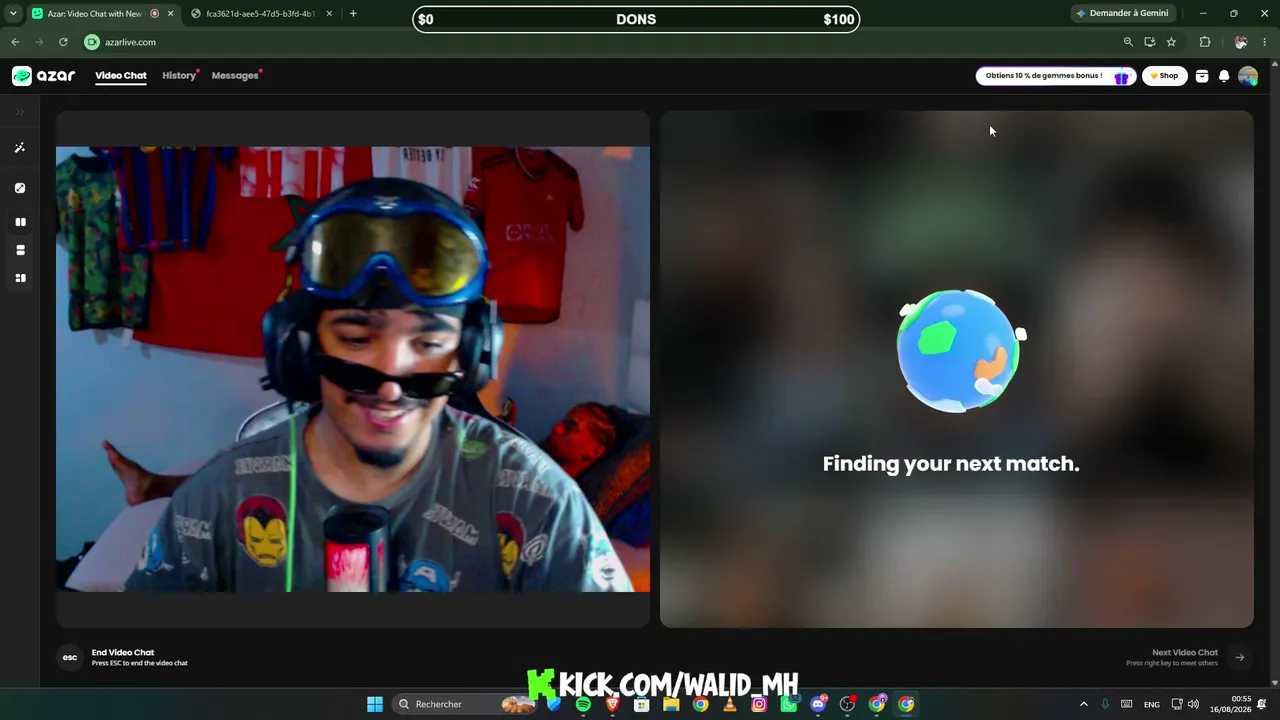The height and width of the screenshot is (720, 1280).
Task: Open a new browser tab
Action: click(353, 14)
